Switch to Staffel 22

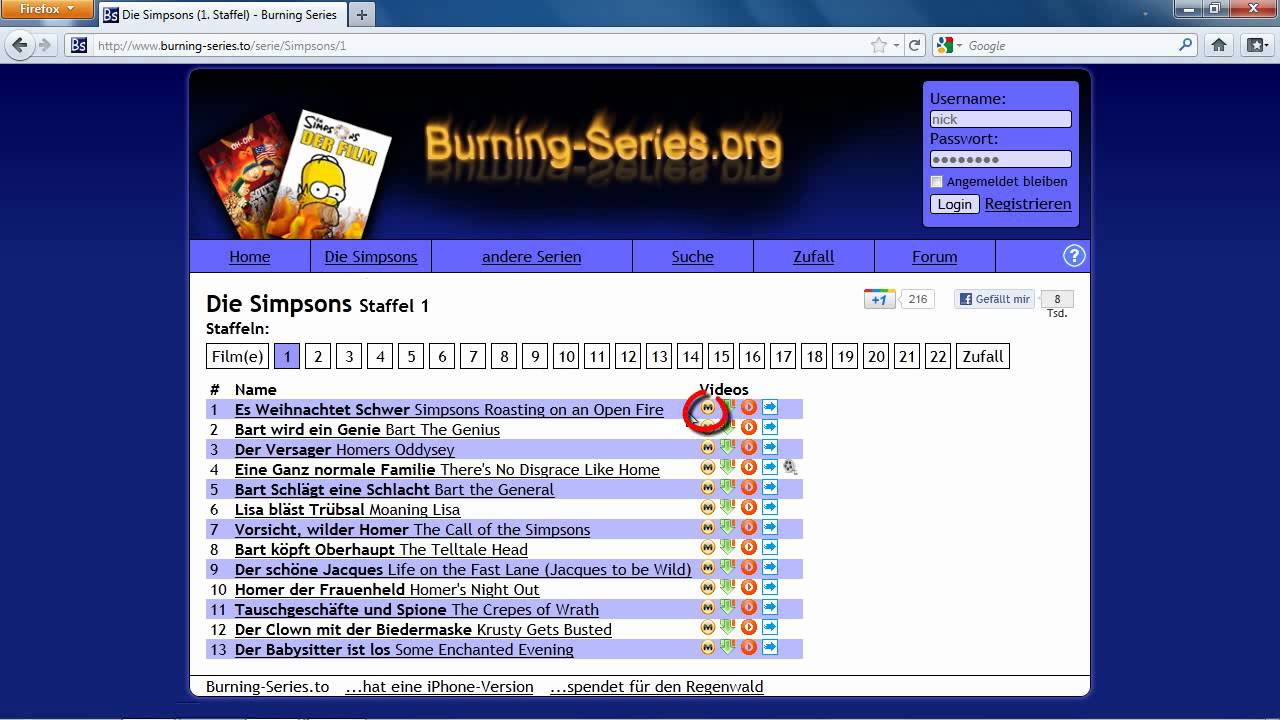point(938,356)
